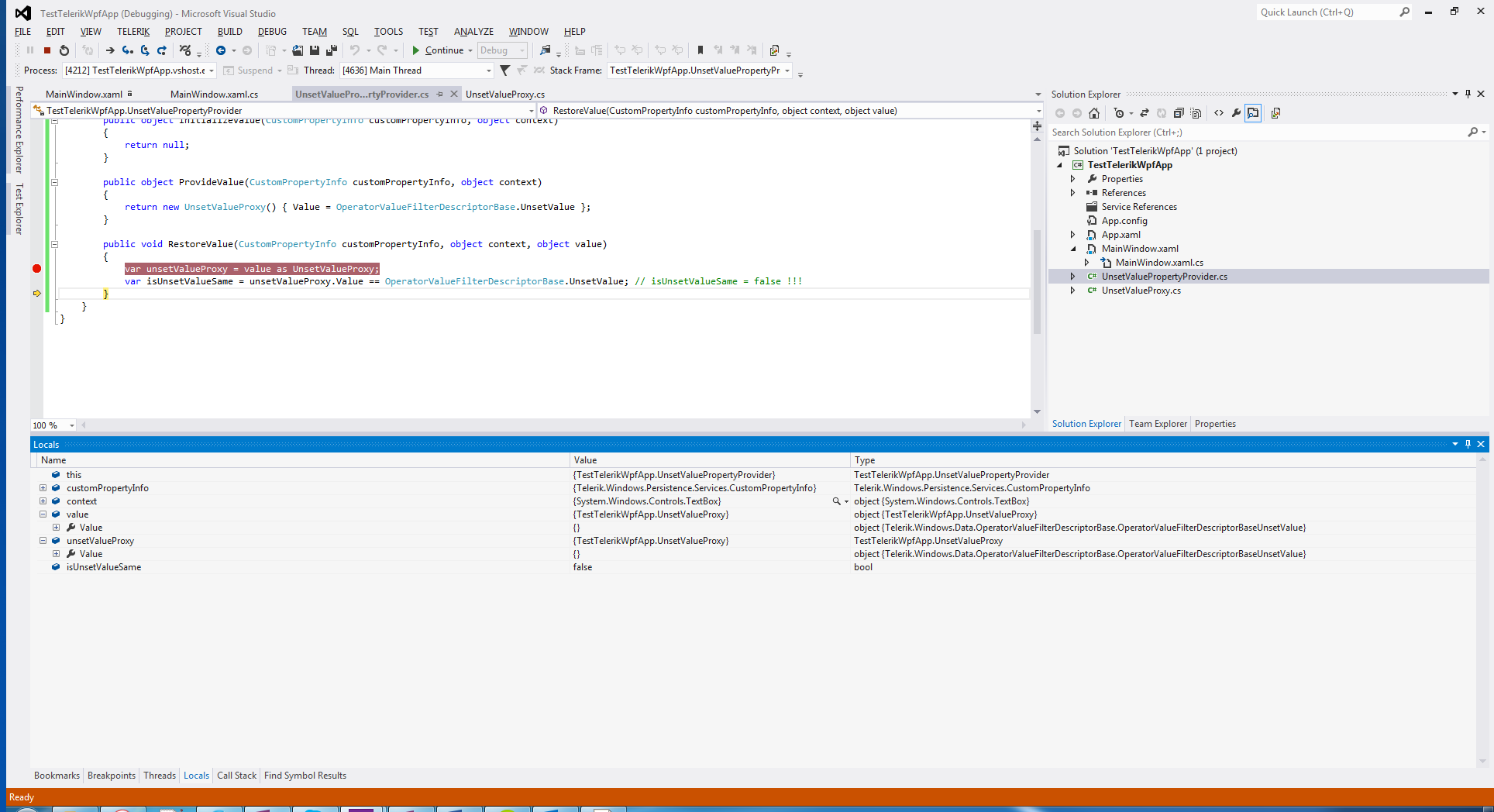Click the View Code icon in Solution Explorer
Screen dimensions: 1494x812
pyautogui.click(x=1219, y=113)
